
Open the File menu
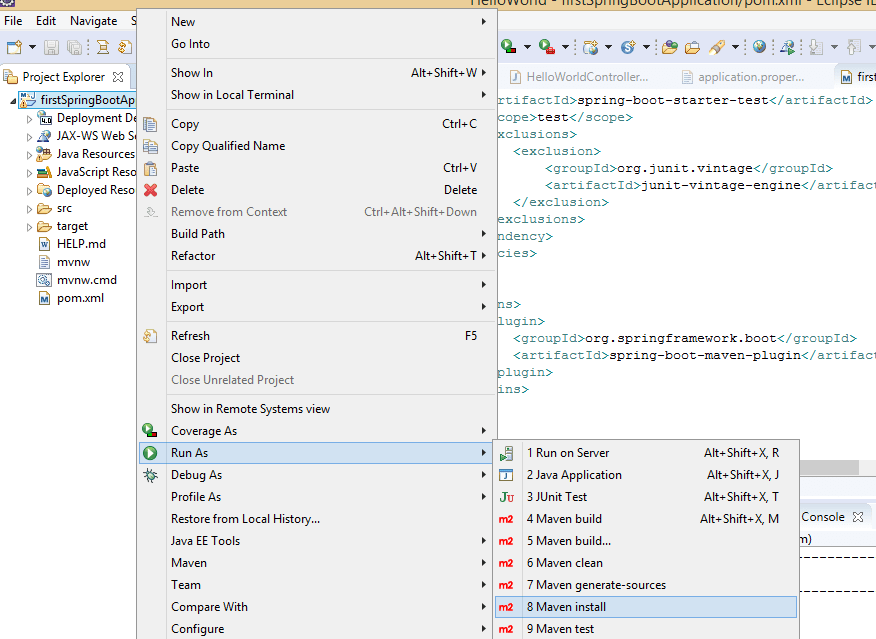pos(13,21)
